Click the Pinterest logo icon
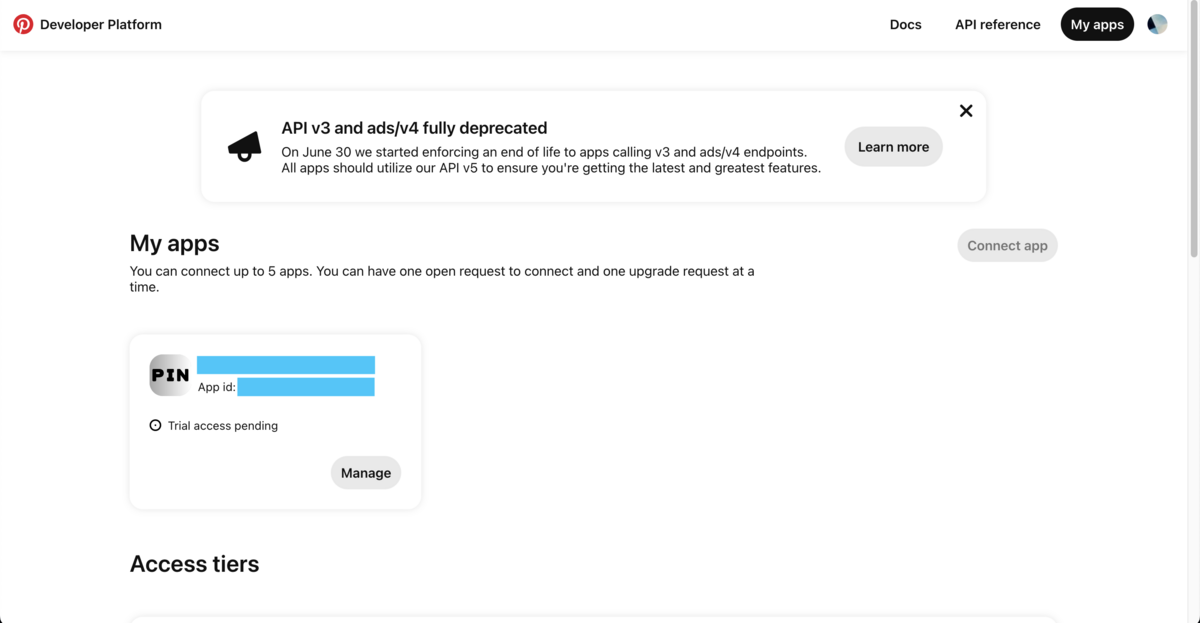1200x623 pixels. (x=23, y=24)
